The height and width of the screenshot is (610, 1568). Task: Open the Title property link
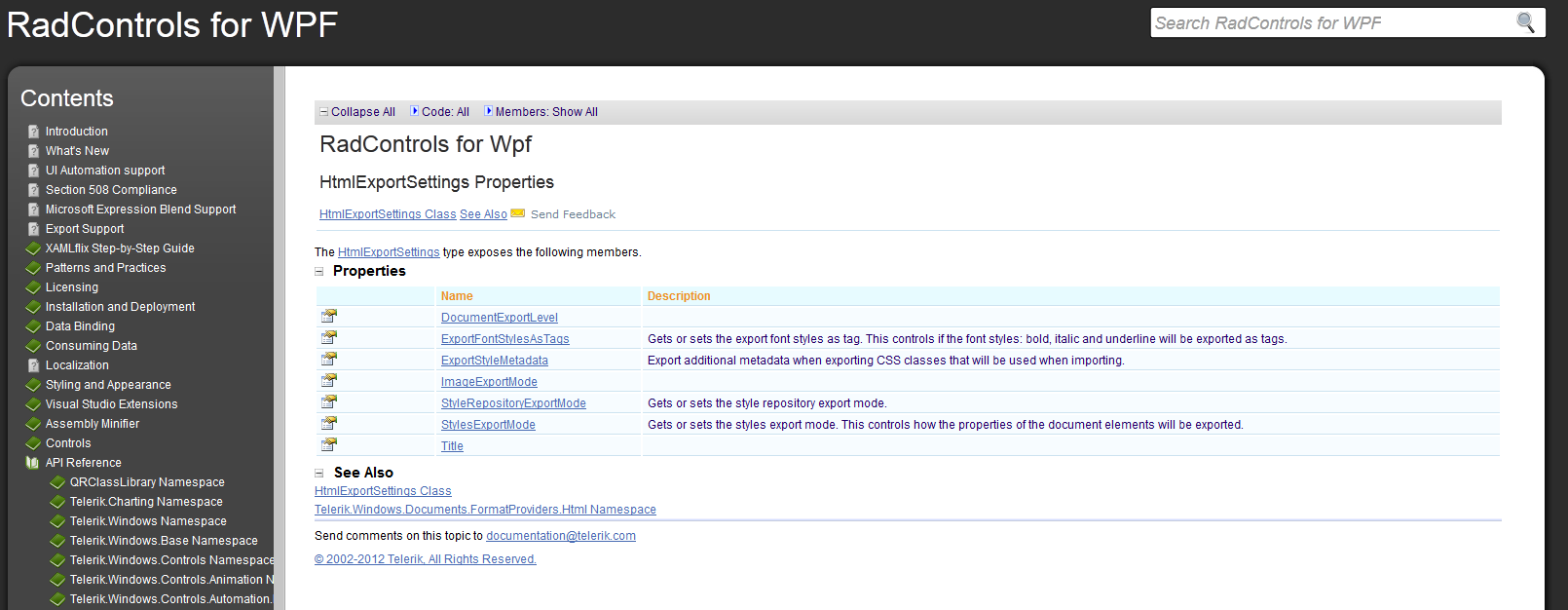coord(452,446)
